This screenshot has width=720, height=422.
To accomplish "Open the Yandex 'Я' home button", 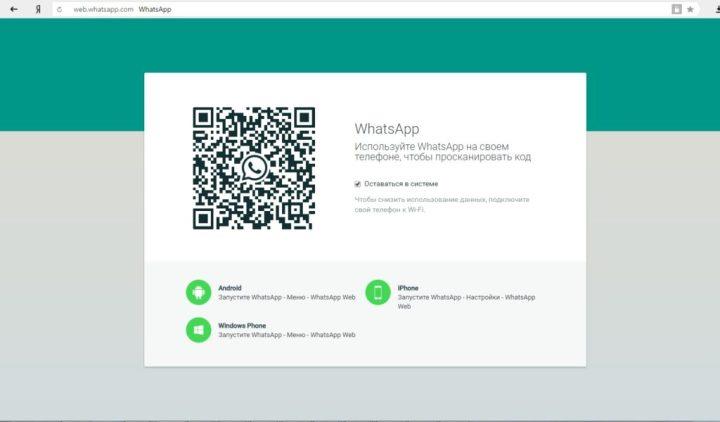I will tap(38, 9).
